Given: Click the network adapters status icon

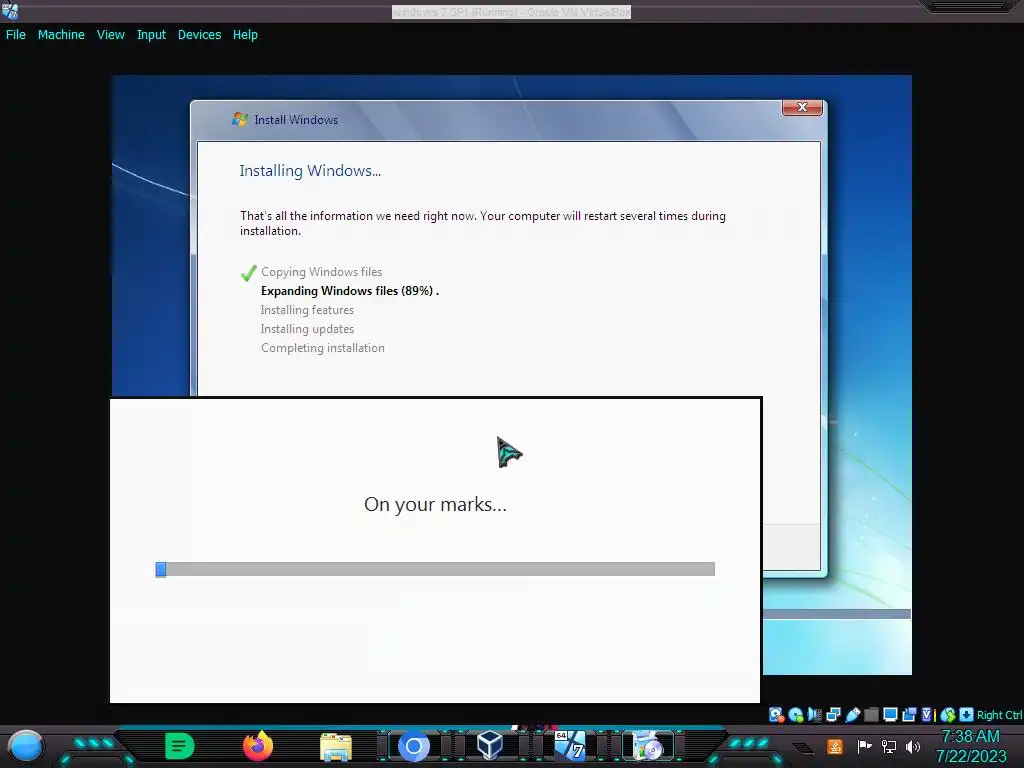Looking at the screenshot, I should 833,715.
